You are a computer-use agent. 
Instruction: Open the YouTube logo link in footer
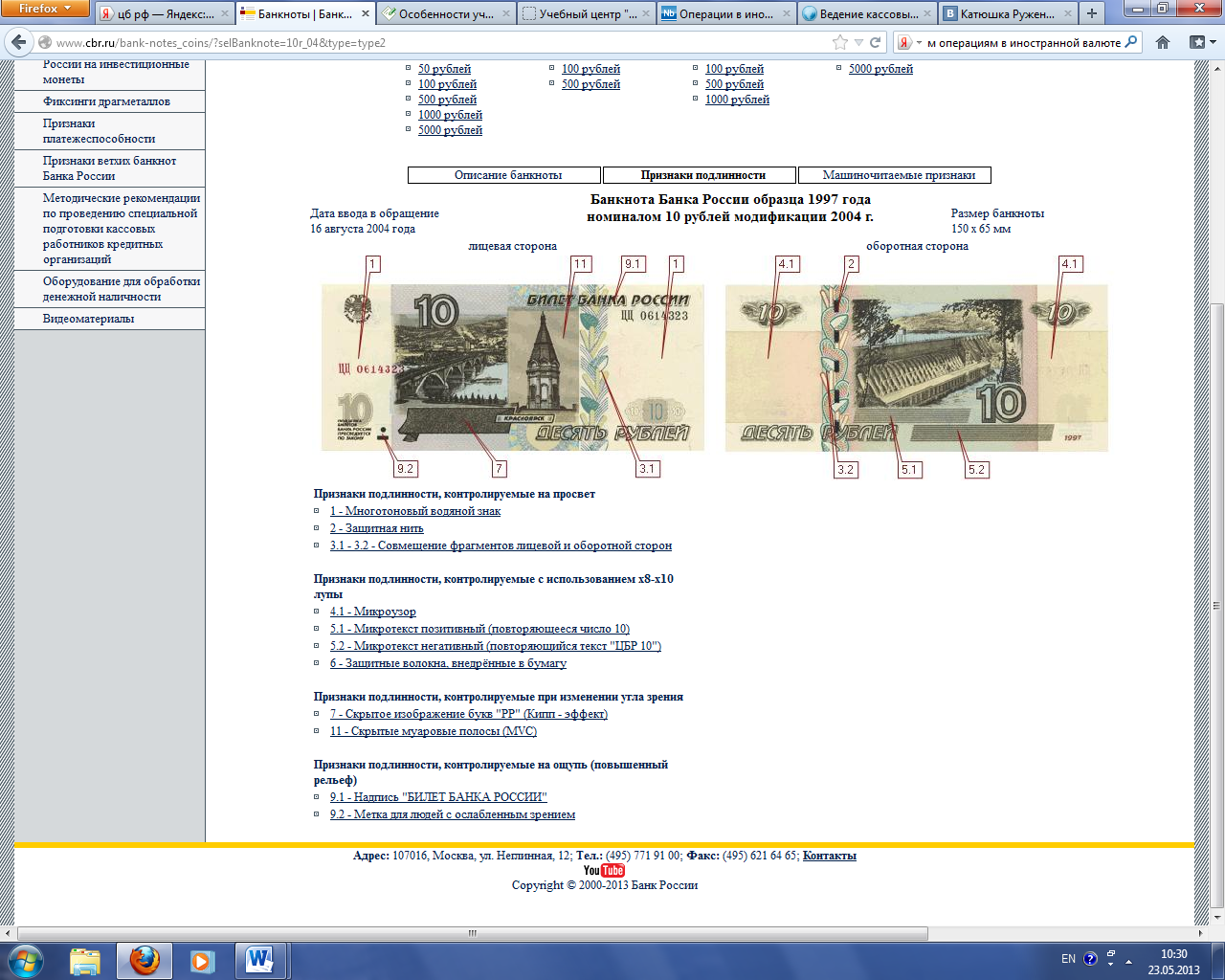coord(604,870)
